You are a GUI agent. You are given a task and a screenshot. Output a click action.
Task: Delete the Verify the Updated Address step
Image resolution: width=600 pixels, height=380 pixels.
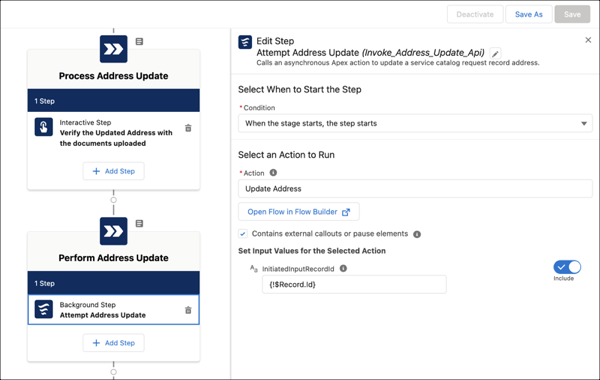pos(188,128)
